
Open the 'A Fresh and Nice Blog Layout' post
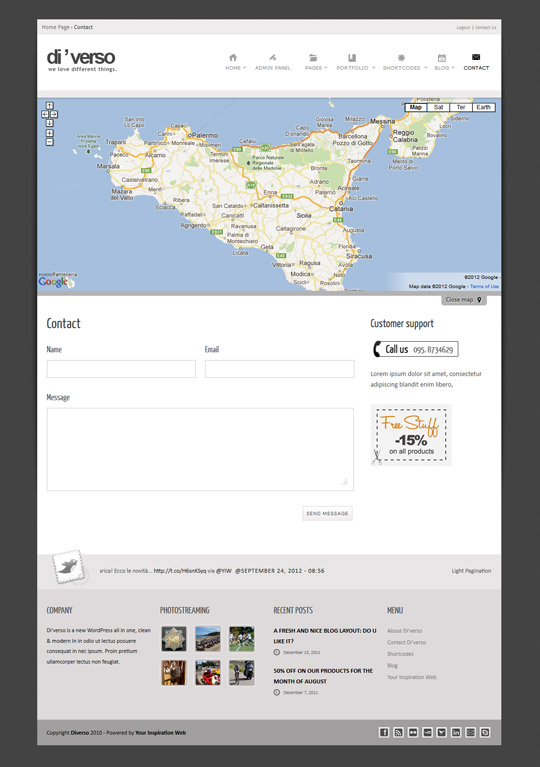coord(325,635)
